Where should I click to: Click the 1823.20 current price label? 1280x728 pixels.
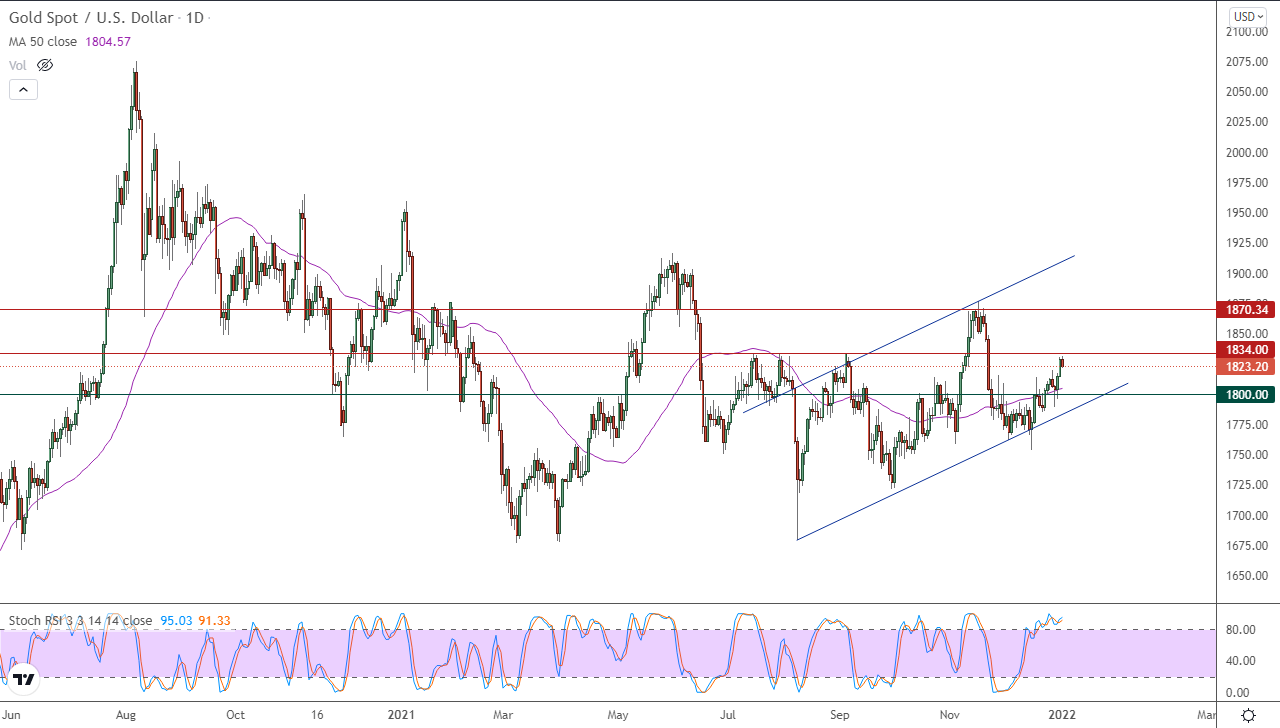(1247, 367)
